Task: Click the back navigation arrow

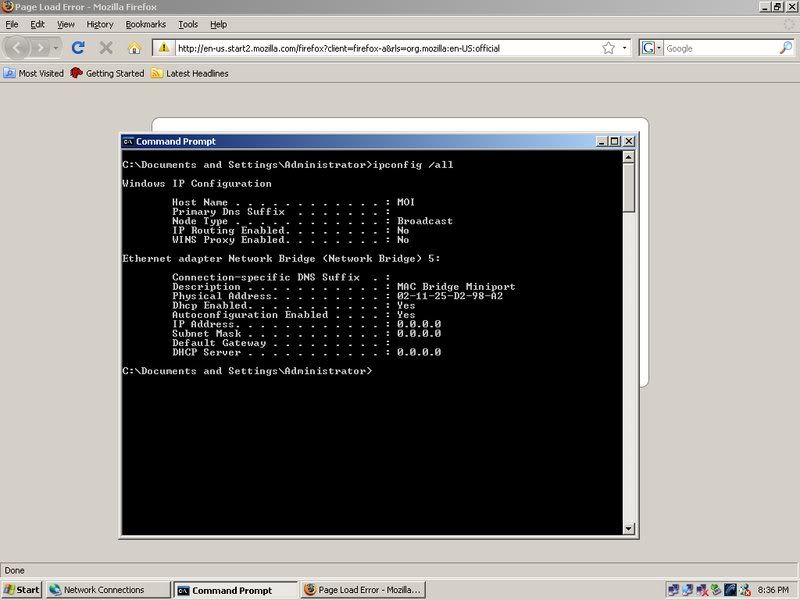Action: 19,47
